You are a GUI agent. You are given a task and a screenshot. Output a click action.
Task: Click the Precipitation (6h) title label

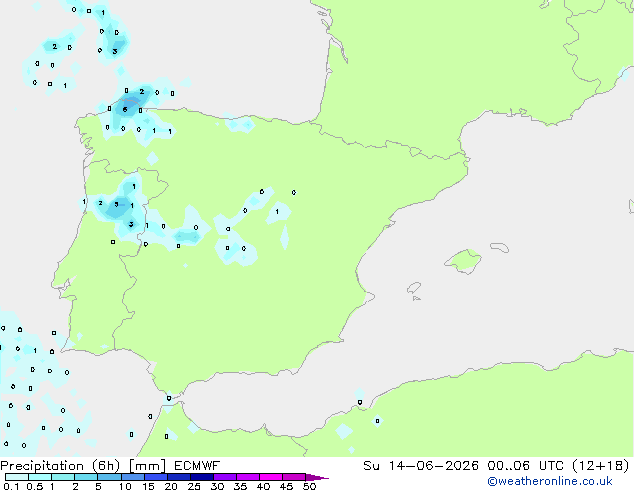point(60,466)
